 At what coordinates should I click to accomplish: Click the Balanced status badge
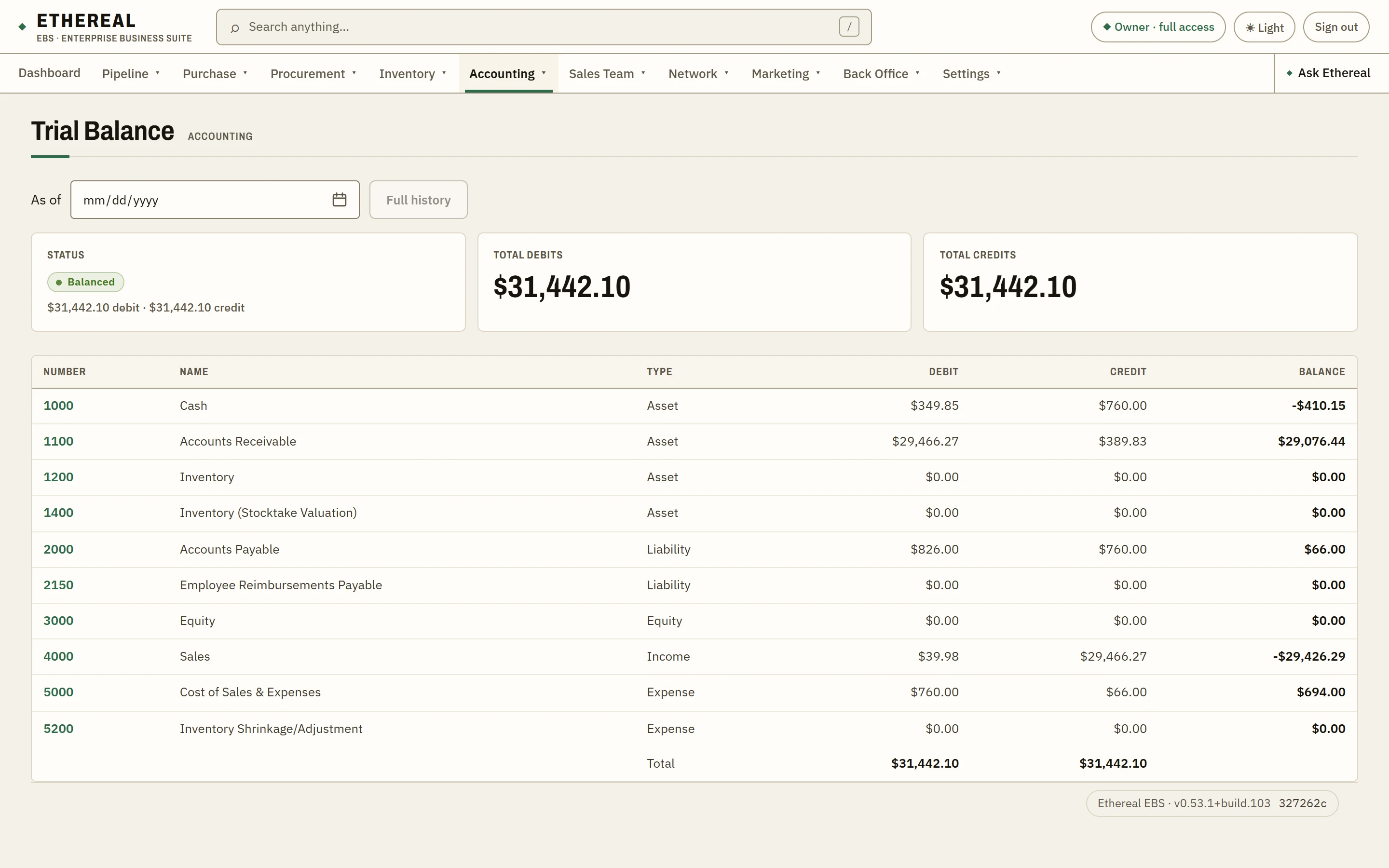(x=85, y=282)
